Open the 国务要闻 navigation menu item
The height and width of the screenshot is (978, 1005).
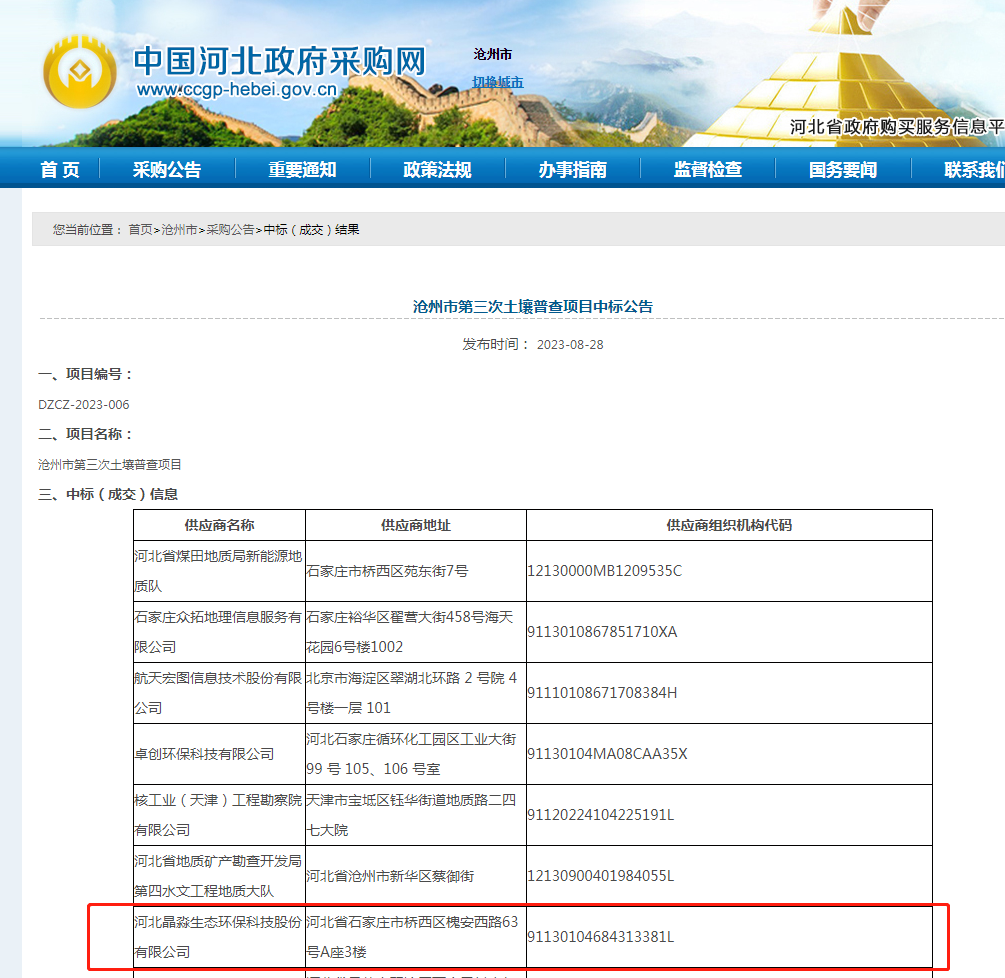843,169
